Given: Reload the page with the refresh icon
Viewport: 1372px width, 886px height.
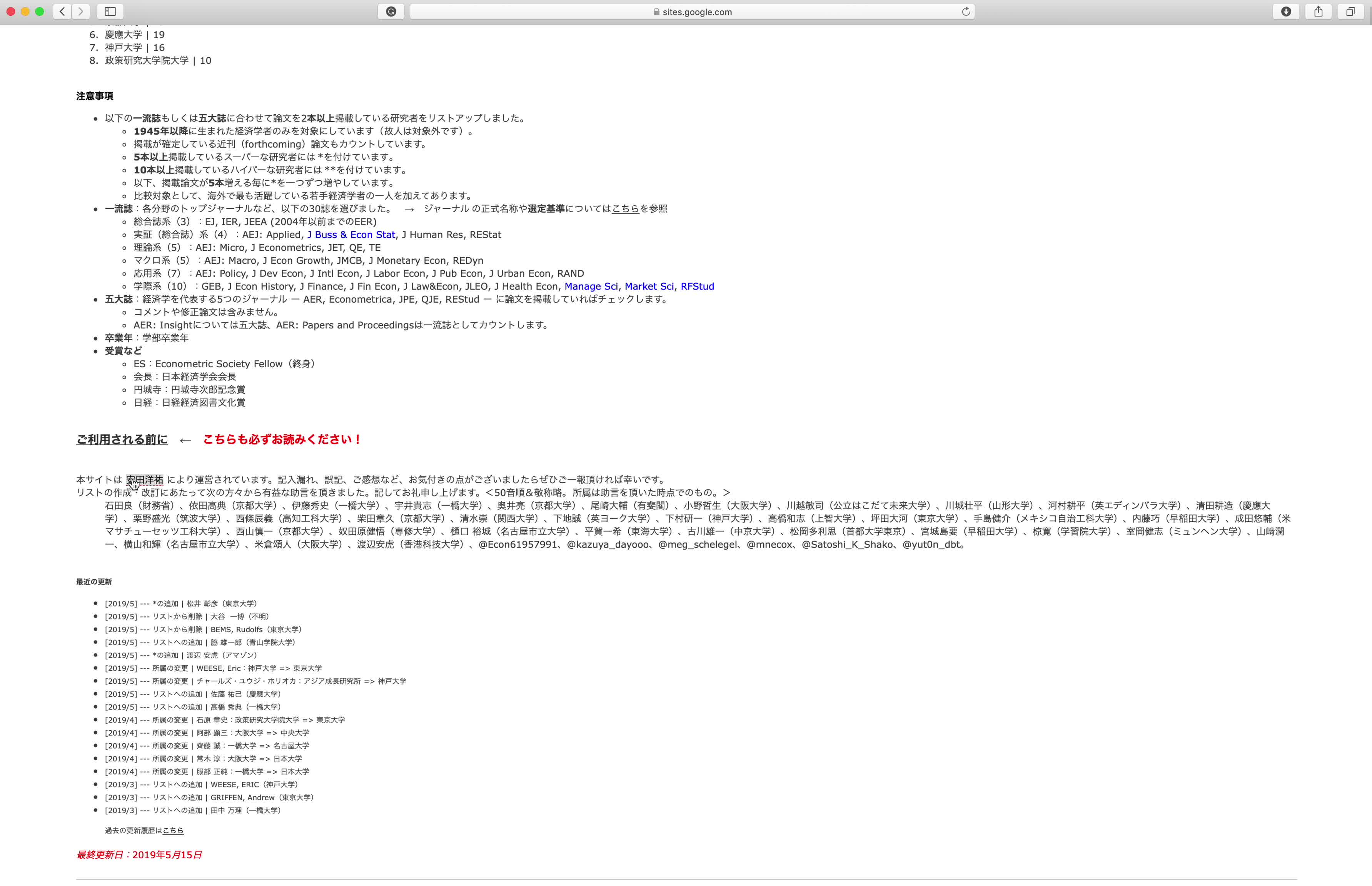Looking at the screenshot, I should pos(966,12).
